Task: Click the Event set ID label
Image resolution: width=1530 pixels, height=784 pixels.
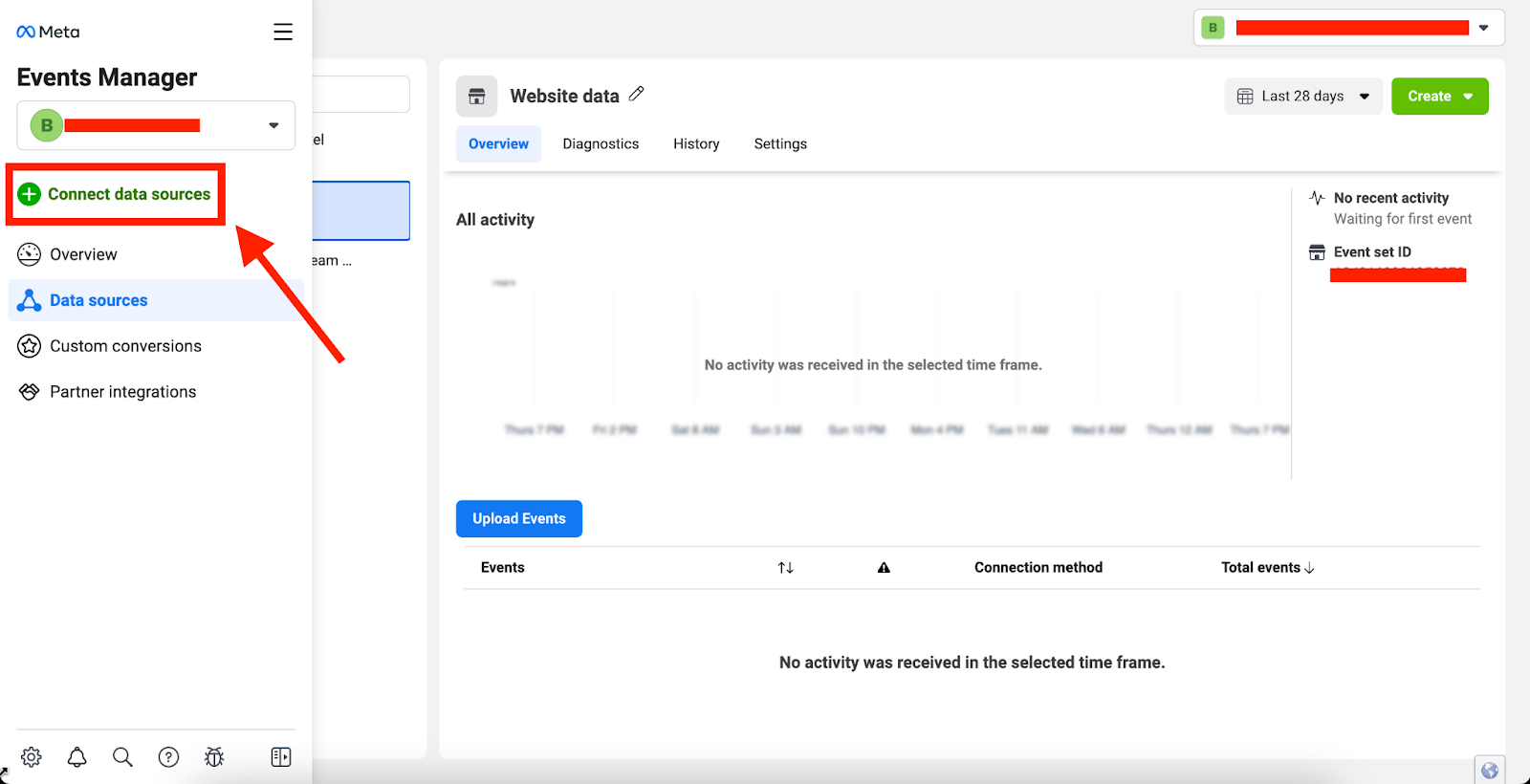Action: point(1372,252)
